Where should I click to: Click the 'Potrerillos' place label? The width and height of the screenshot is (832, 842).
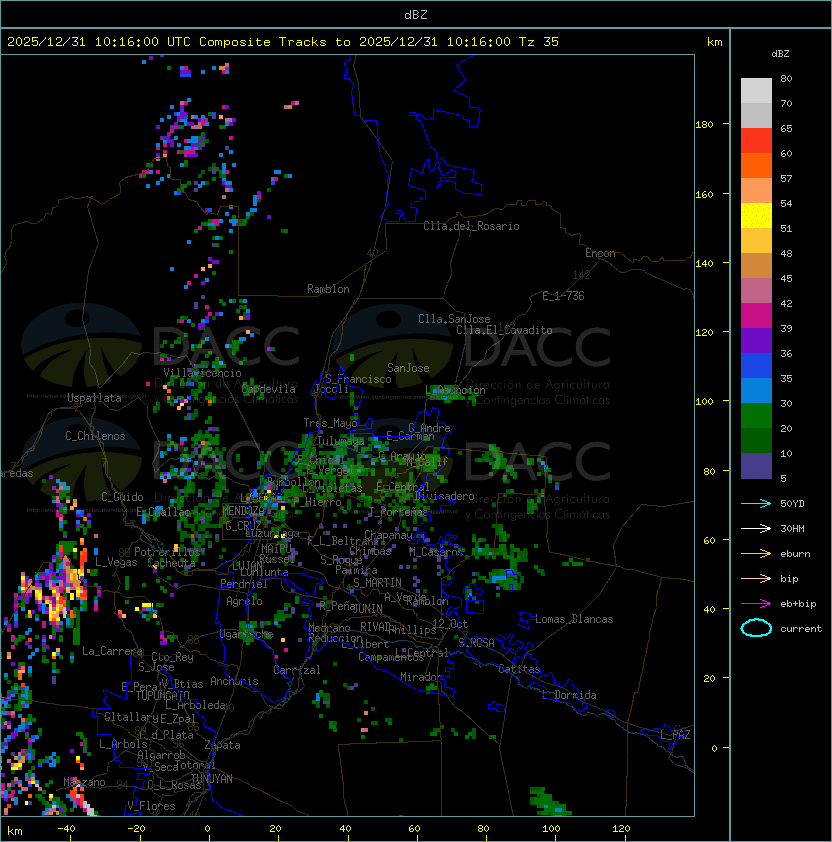167,551
